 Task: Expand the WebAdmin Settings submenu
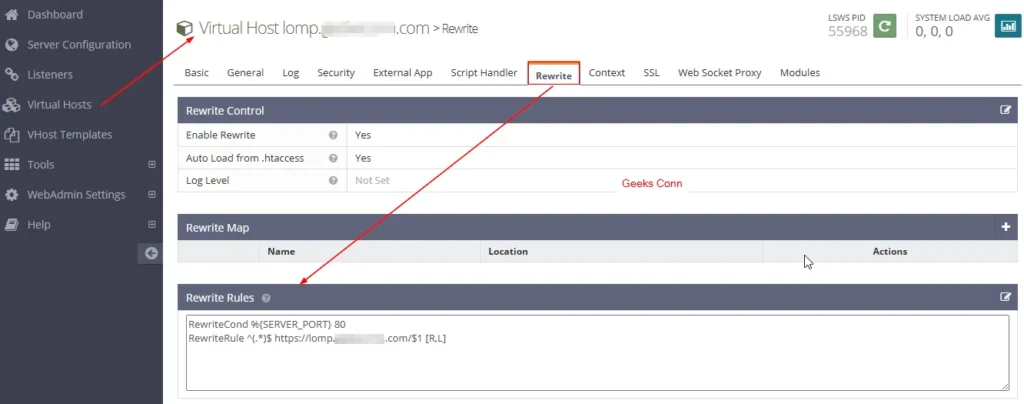tap(152, 194)
